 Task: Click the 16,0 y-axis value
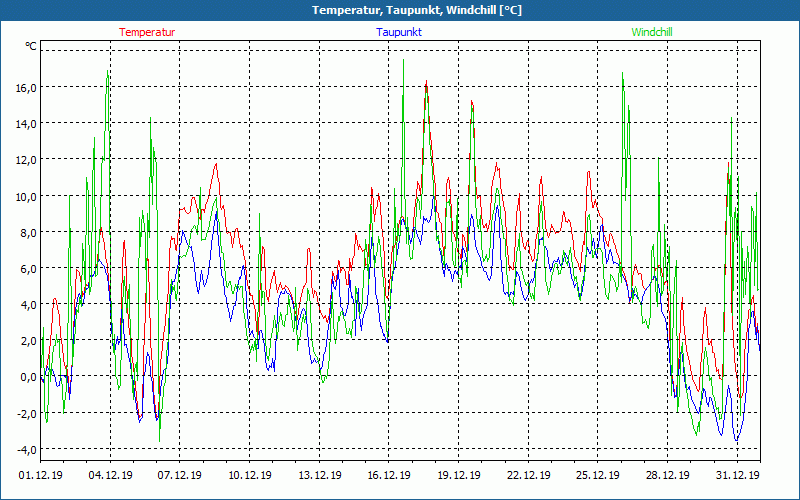26,87
